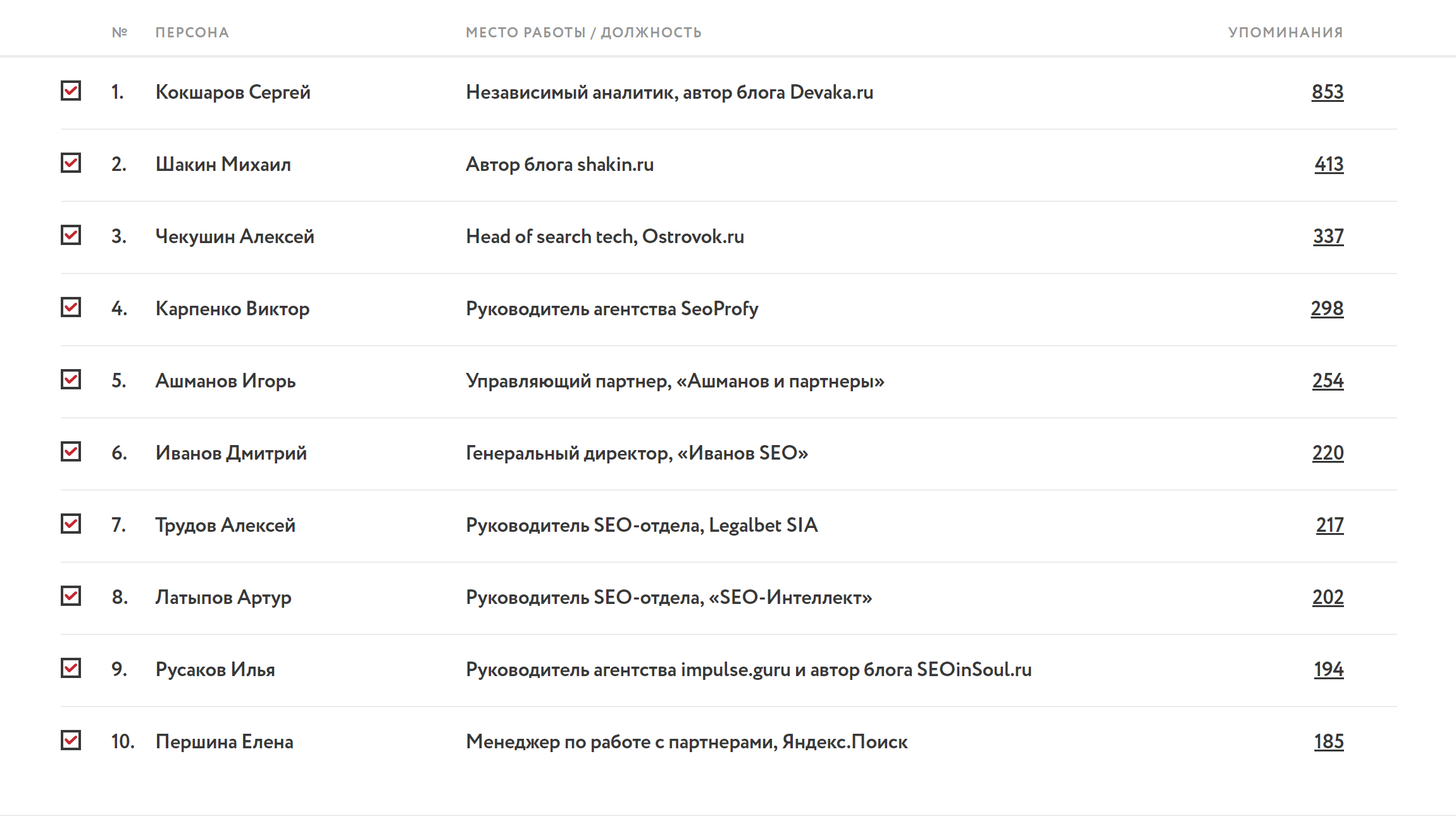
Task: Uncheck the Русаков Илья checkbox
Action: click(x=71, y=669)
